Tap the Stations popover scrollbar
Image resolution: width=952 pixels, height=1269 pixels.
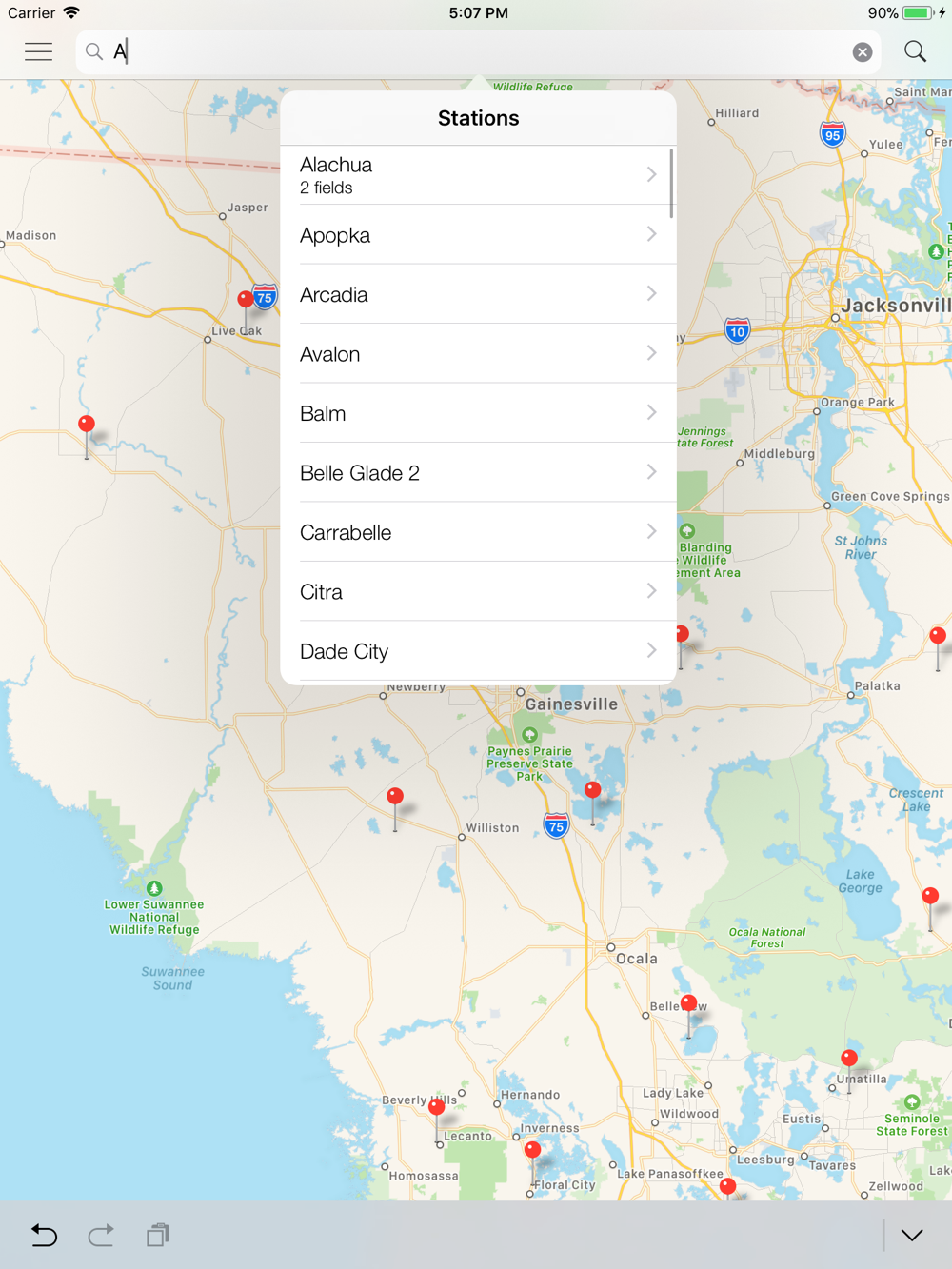[x=671, y=183]
